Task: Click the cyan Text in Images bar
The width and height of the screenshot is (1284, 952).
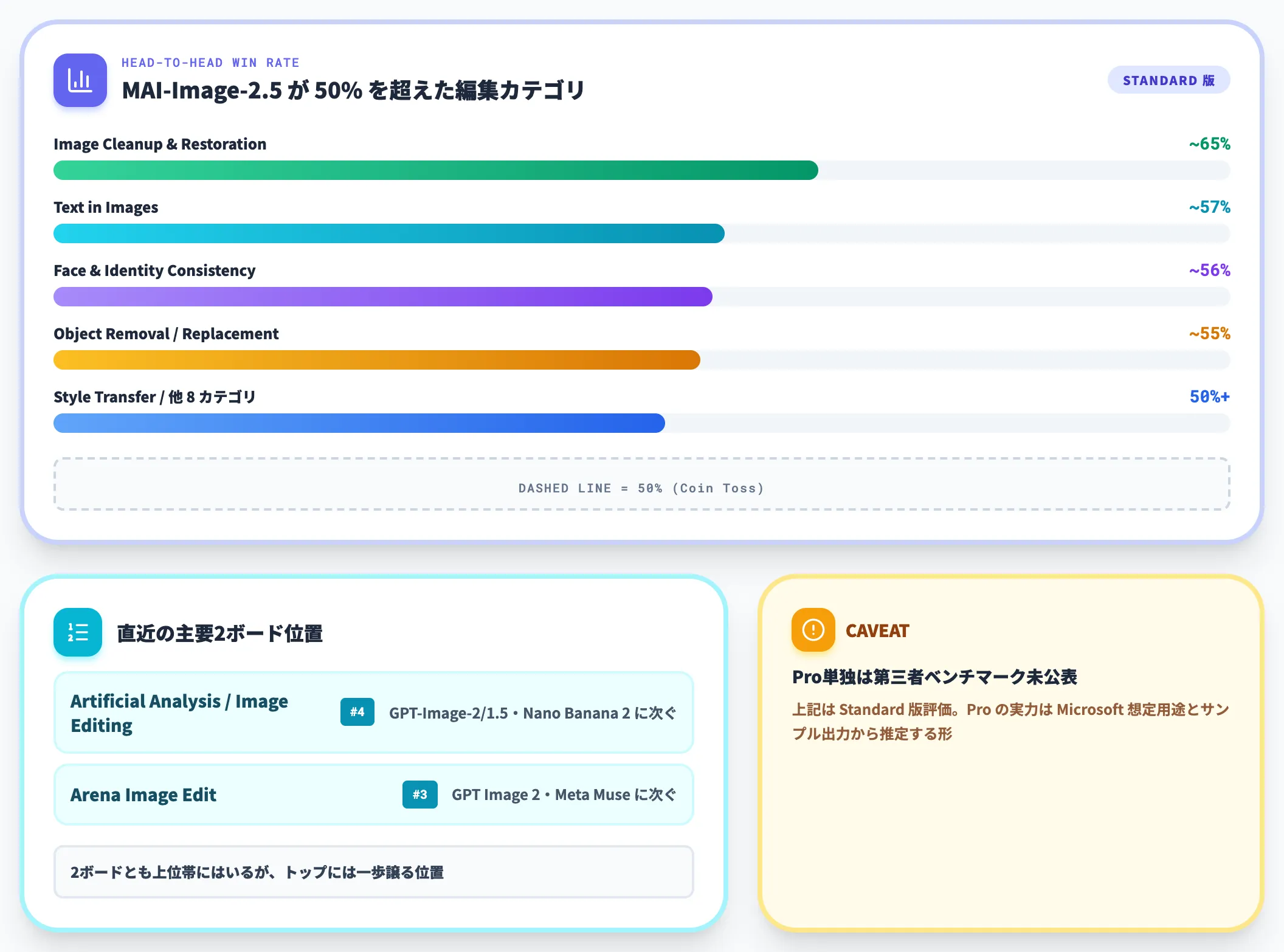Action: point(389,233)
